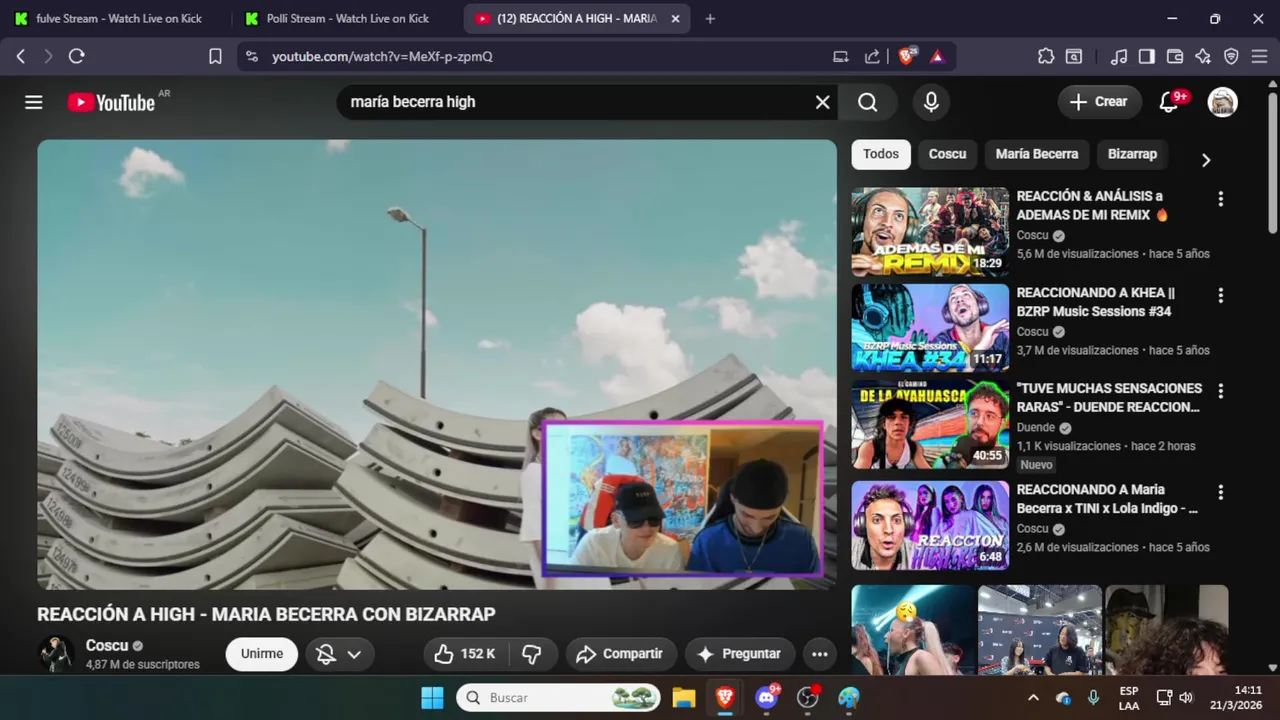Image resolution: width=1280 pixels, height=720 pixels.
Task: Open site settings icon beside URL
Action: click(x=251, y=56)
